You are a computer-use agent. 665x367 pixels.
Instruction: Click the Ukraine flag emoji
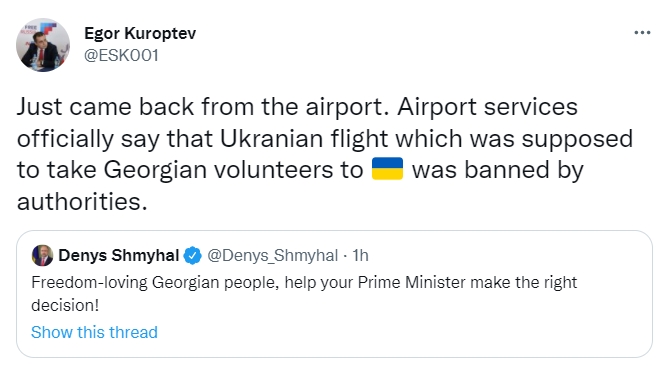[387, 169]
